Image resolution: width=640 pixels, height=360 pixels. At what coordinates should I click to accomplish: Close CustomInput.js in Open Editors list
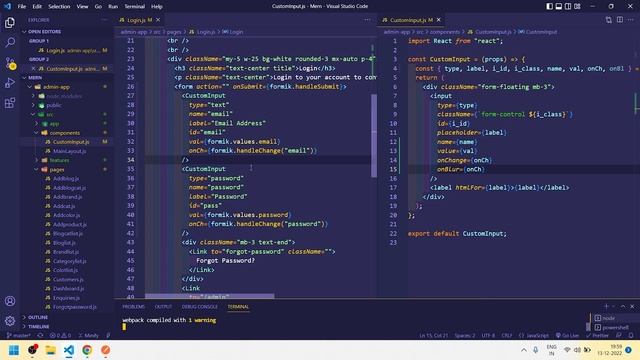[33, 69]
